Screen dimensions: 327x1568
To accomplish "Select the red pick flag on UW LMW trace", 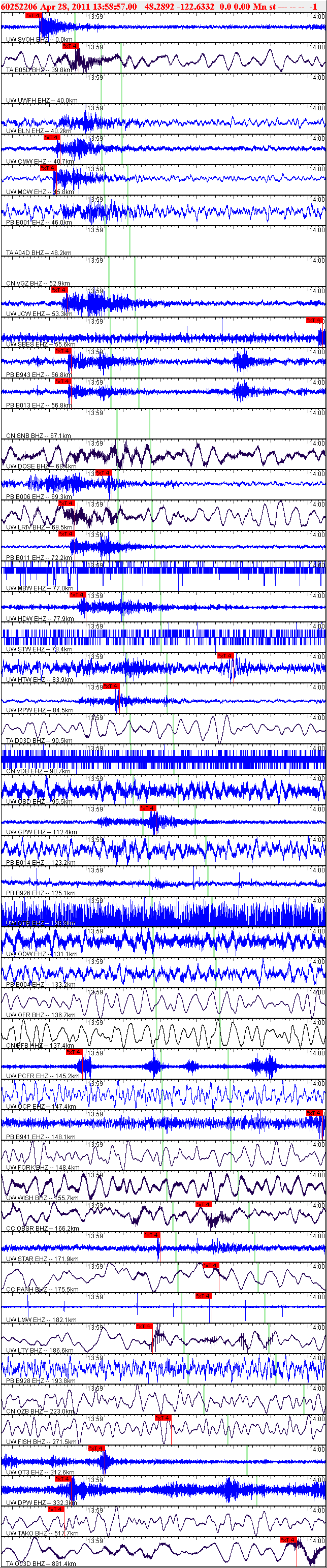I will [x=204, y=1295].
